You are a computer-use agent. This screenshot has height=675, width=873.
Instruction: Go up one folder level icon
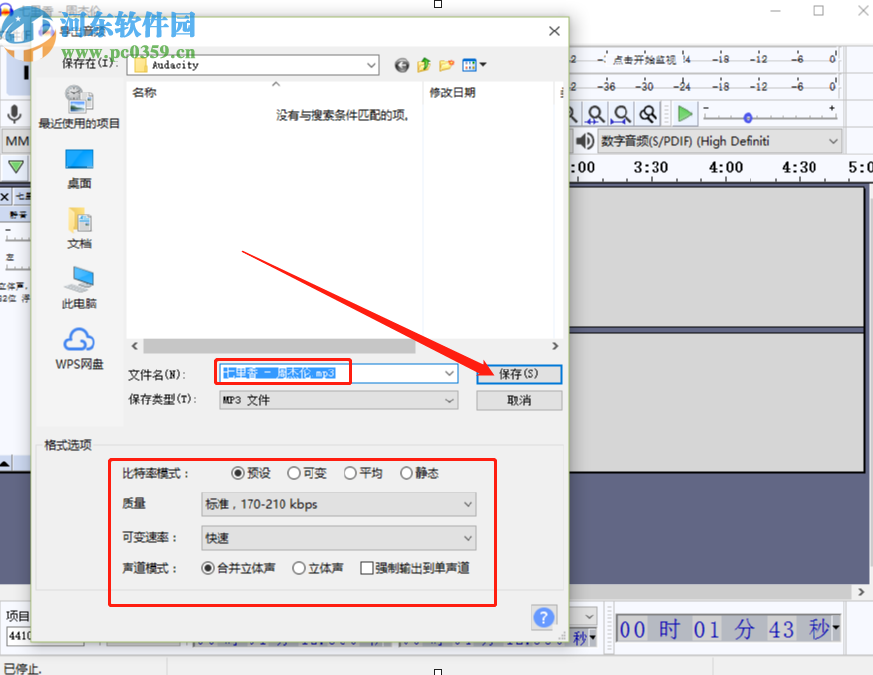point(424,65)
